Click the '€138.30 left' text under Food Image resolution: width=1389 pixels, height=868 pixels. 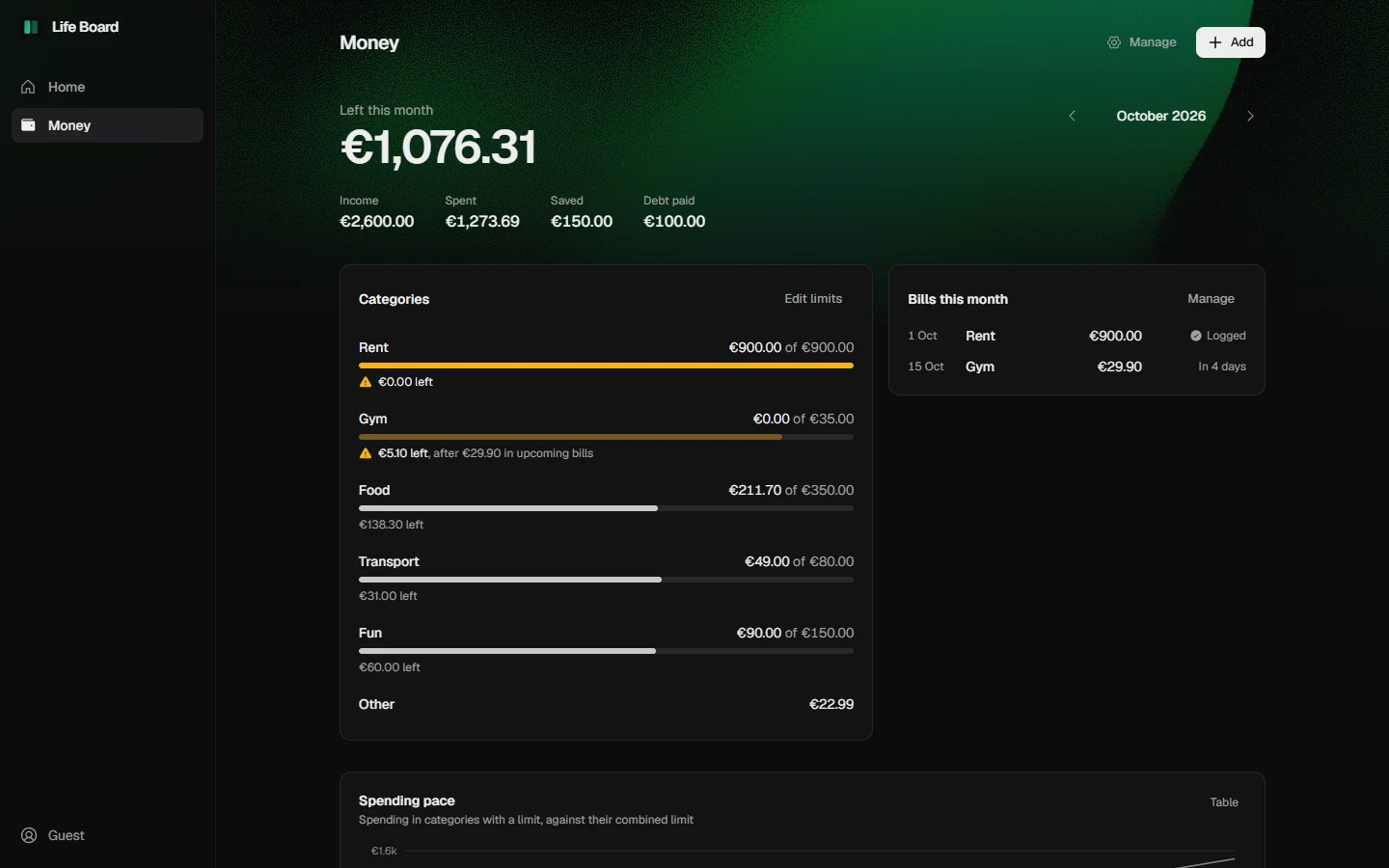tap(391, 525)
